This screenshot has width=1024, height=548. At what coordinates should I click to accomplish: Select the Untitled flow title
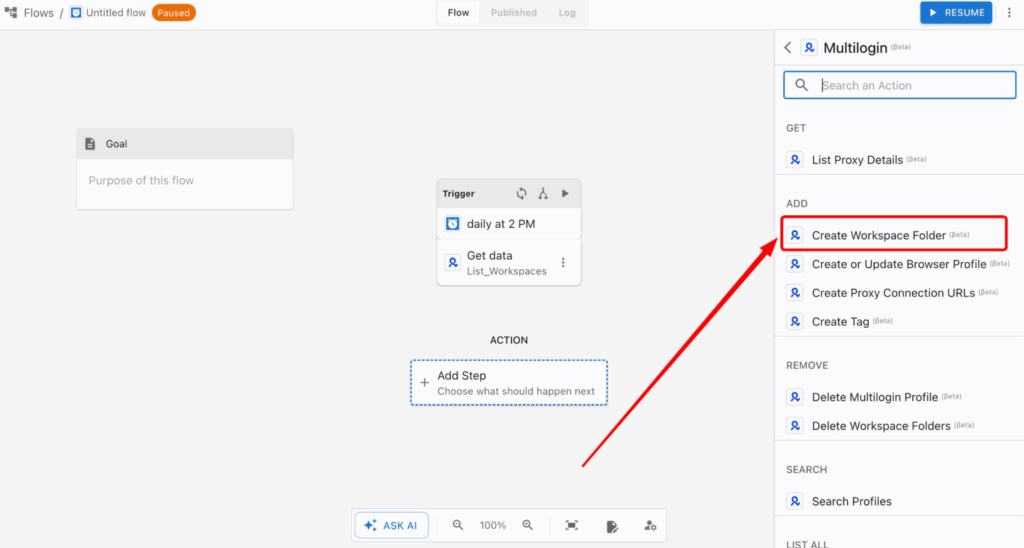click(116, 13)
